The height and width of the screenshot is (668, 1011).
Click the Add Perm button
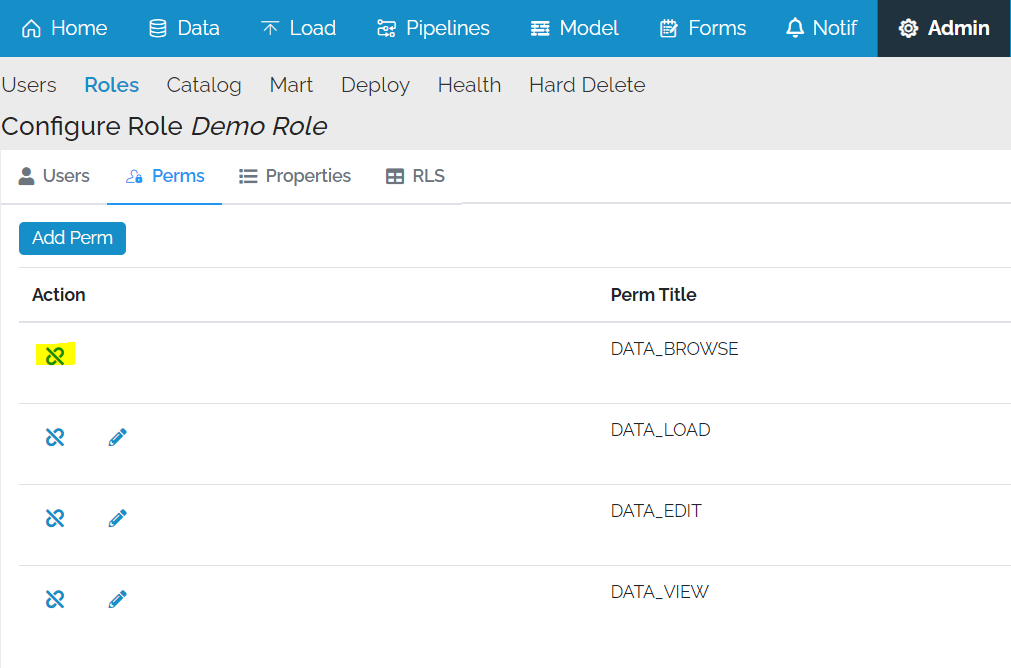pyautogui.click(x=72, y=239)
